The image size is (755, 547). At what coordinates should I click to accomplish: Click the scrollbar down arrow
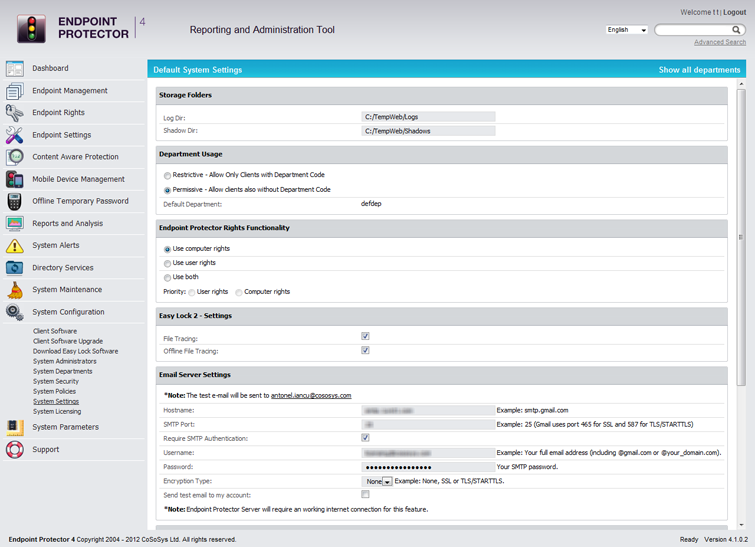[741, 525]
